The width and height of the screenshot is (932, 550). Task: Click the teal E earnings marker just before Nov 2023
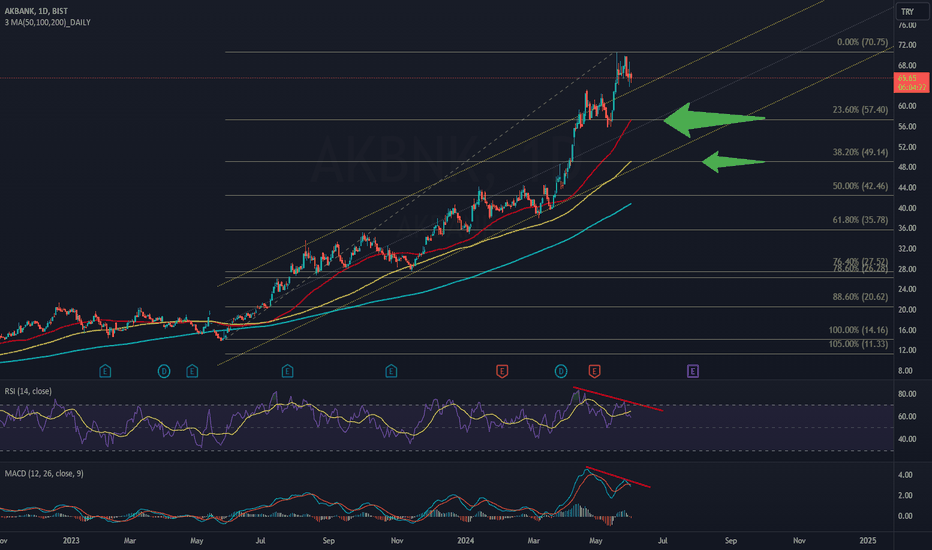(x=391, y=372)
